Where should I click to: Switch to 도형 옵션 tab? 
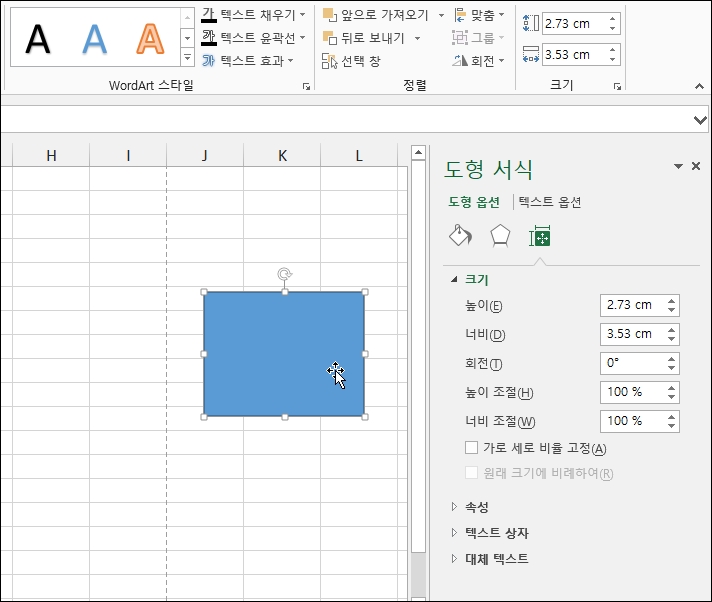tap(474, 202)
